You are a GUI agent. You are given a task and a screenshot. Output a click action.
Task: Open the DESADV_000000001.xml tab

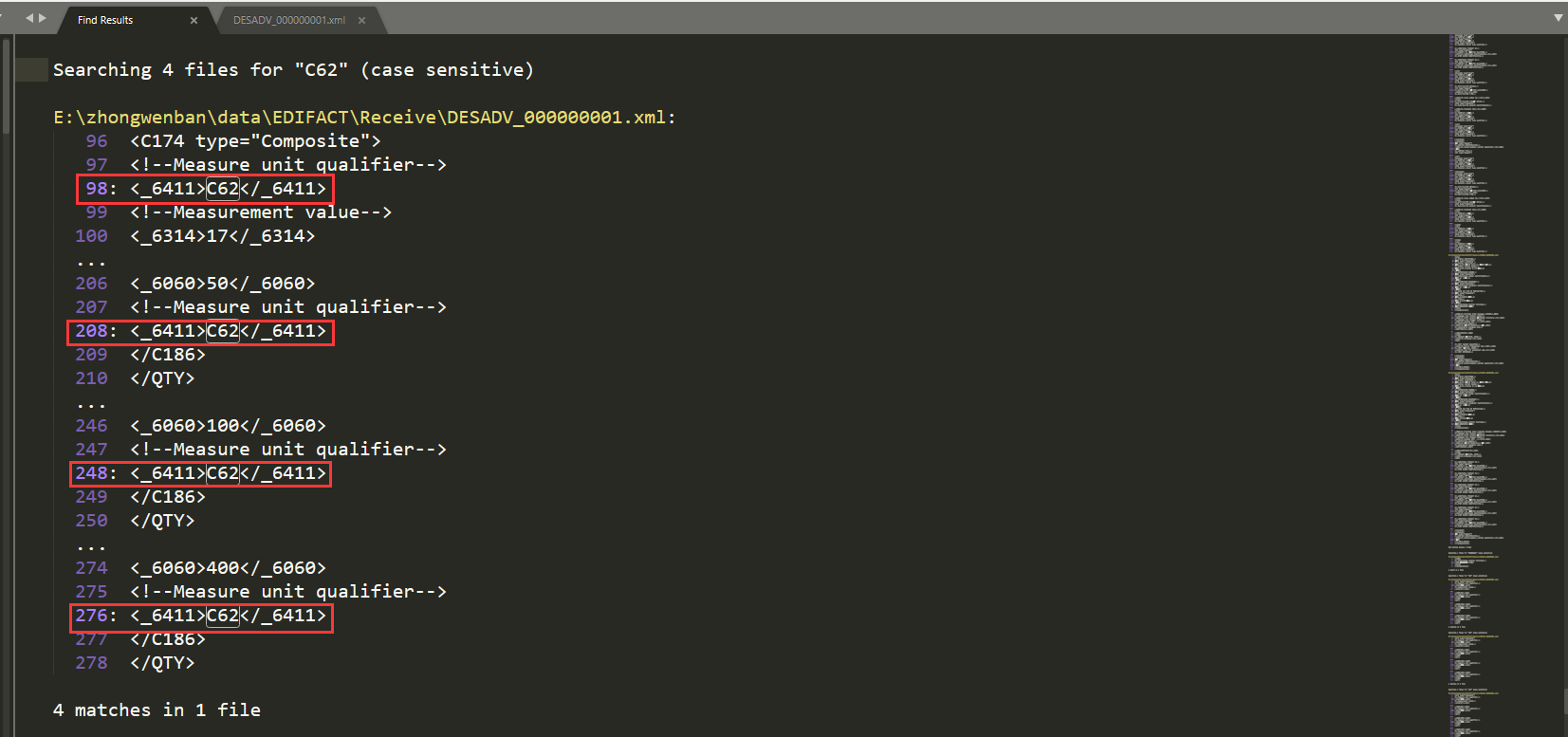click(288, 20)
